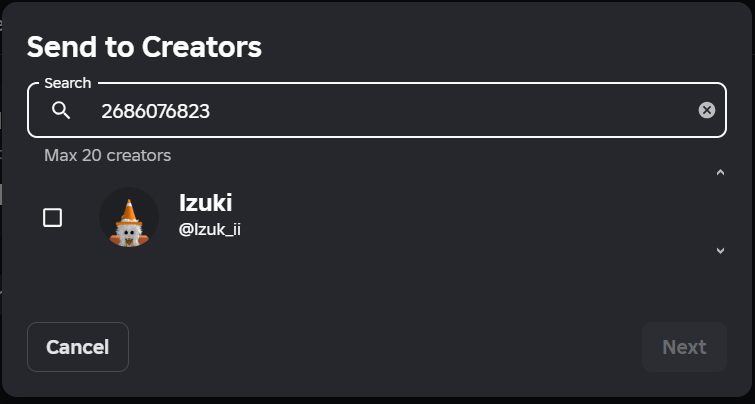The height and width of the screenshot is (404, 755).
Task: Click the down chevron of the results list
Action: [x=720, y=250]
